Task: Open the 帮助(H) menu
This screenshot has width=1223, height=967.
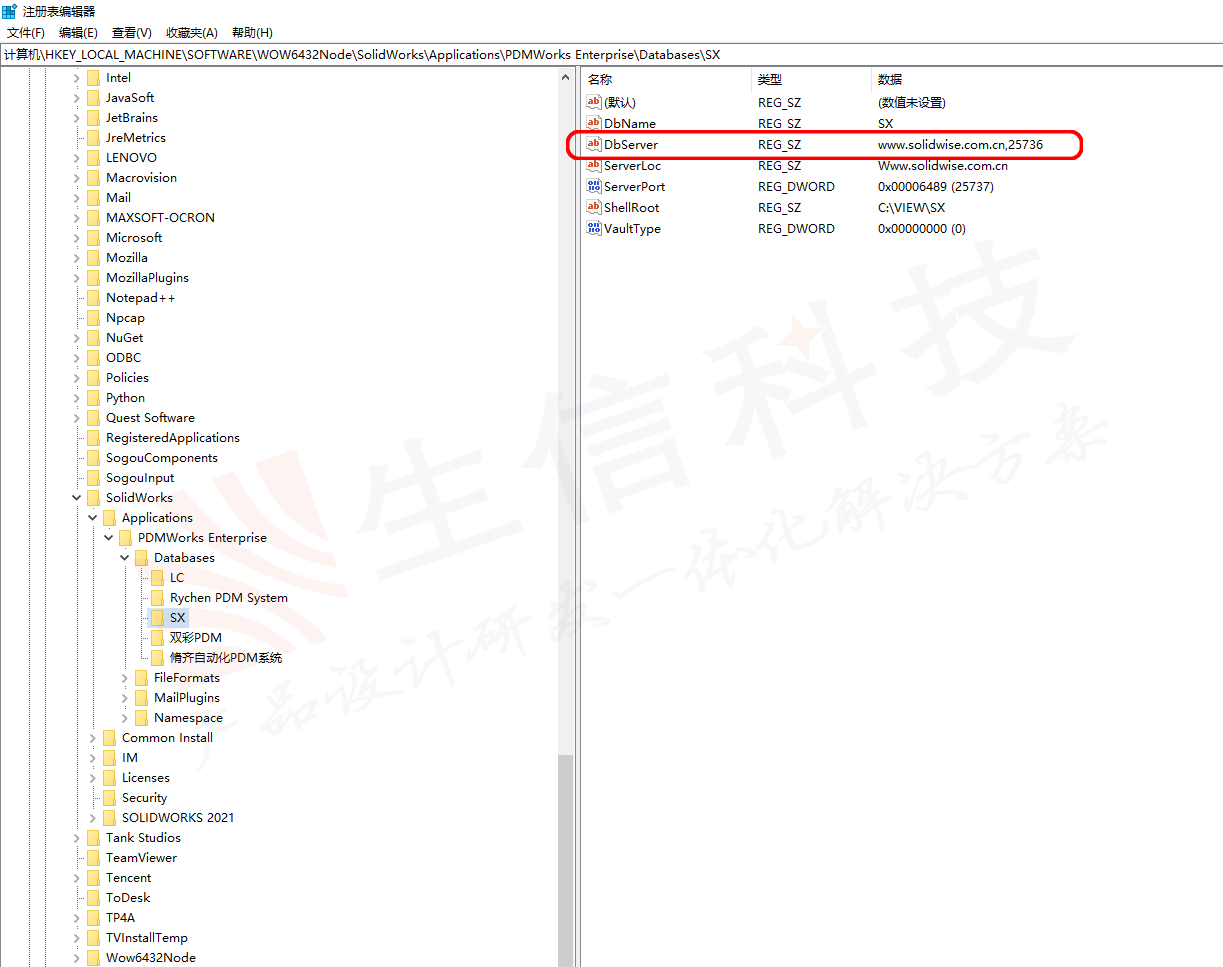Action: [252, 33]
